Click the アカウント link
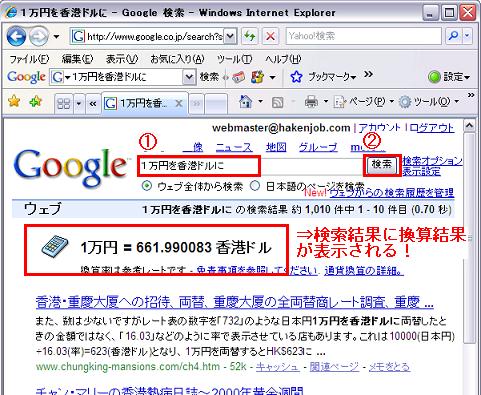 click(380, 128)
